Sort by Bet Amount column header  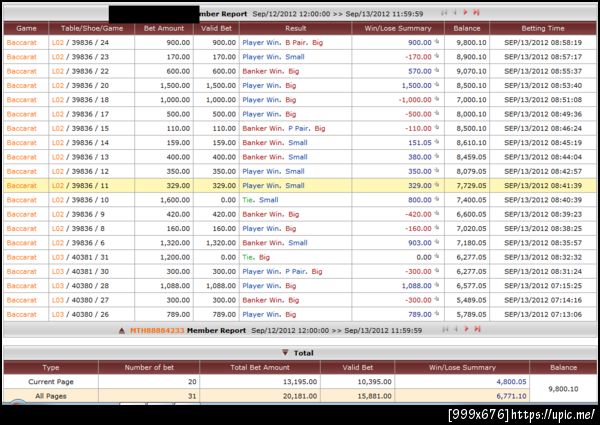(164, 28)
